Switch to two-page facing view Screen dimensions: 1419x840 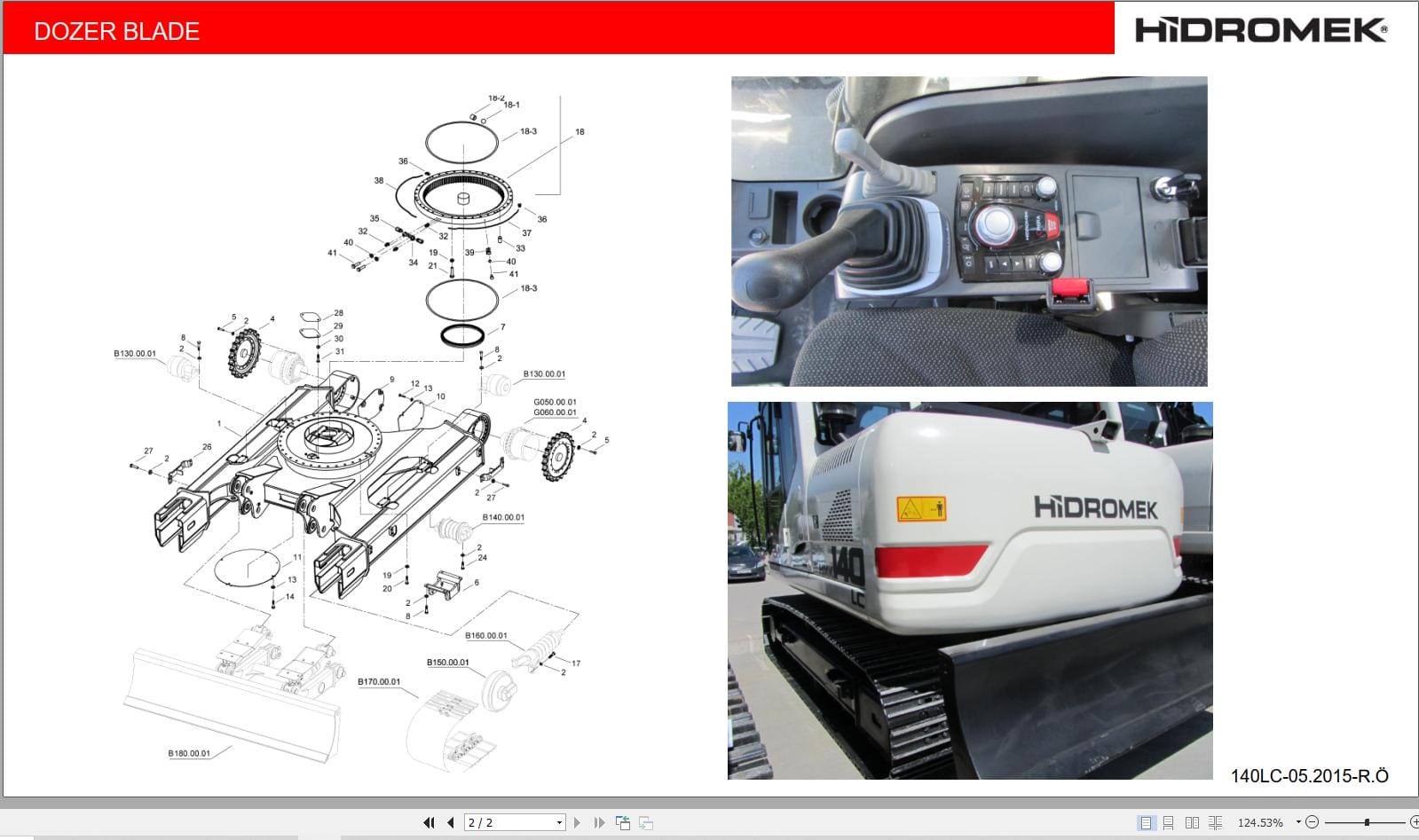[1192, 822]
